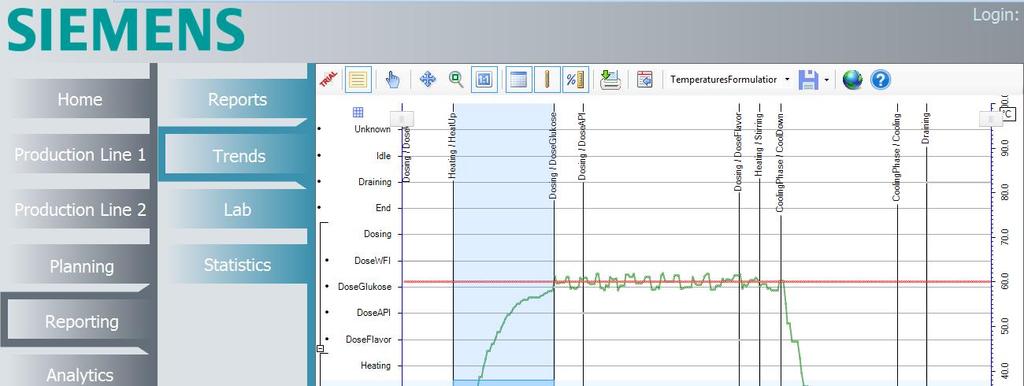Click the SIEMENS logo
The height and width of the screenshot is (386, 1024).
coord(125,29)
